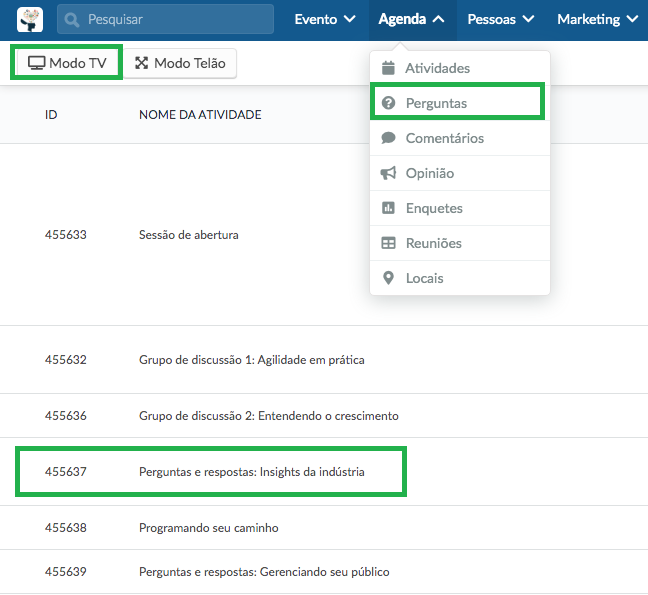
Task: Click the map pin icon beside Locais
Action: pos(388,278)
